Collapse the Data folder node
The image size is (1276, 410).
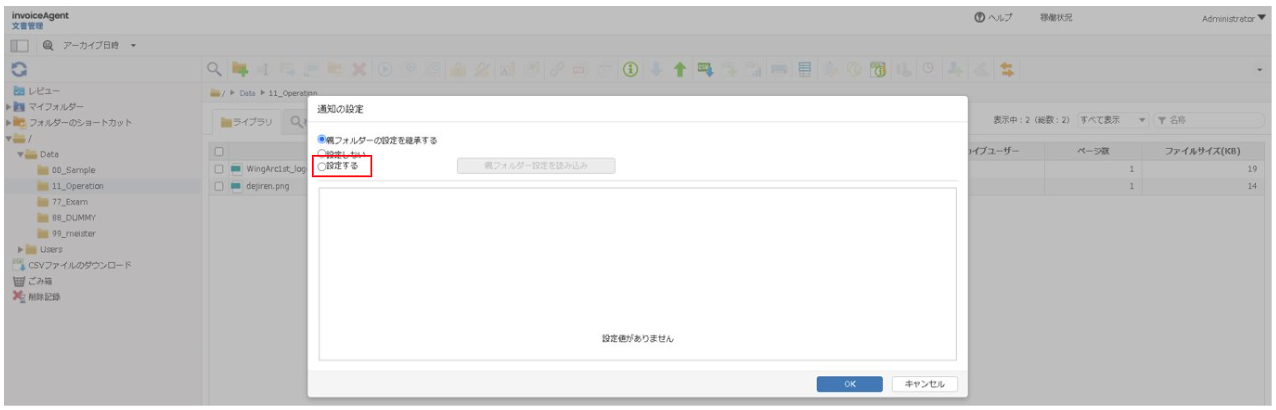[x=20, y=154]
